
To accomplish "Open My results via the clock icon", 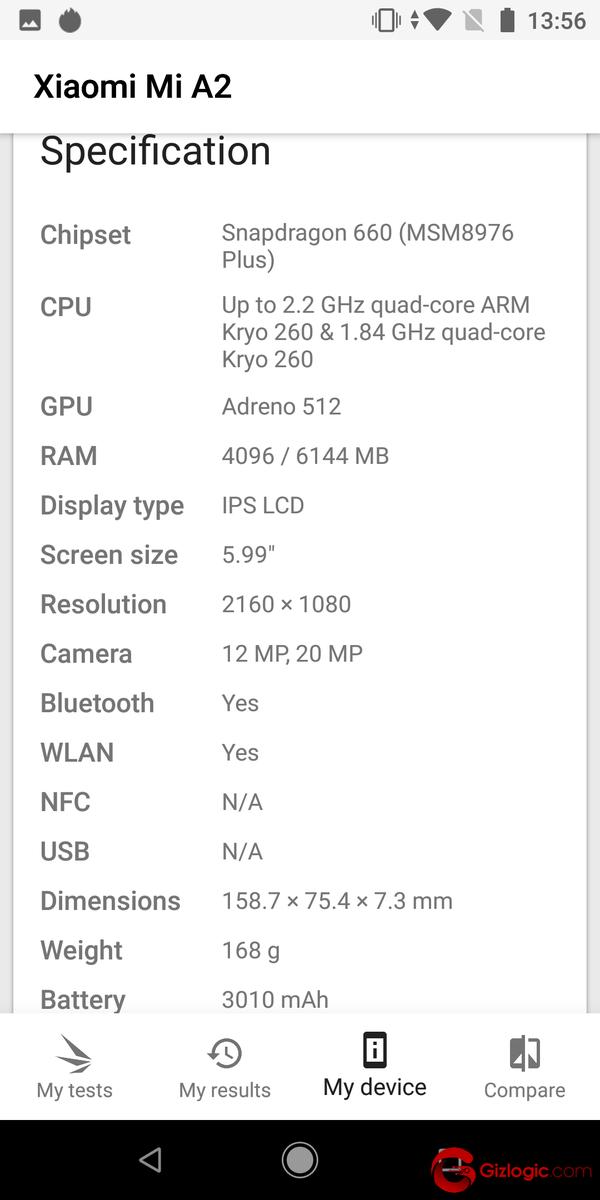I will click(x=224, y=1052).
